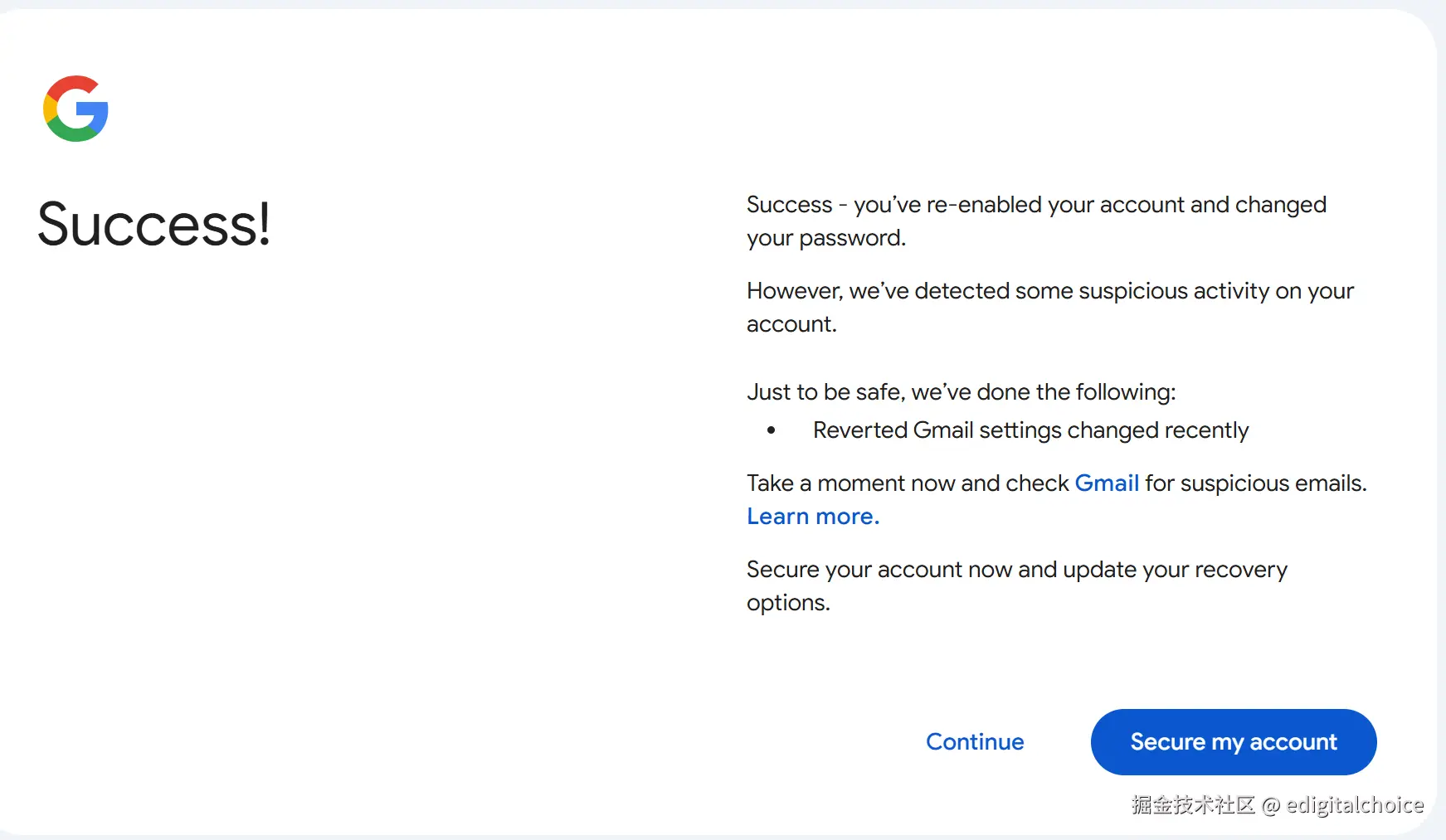The width and height of the screenshot is (1446, 840).
Task: Click the word 'options.' under recovery
Action: (787, 603)
